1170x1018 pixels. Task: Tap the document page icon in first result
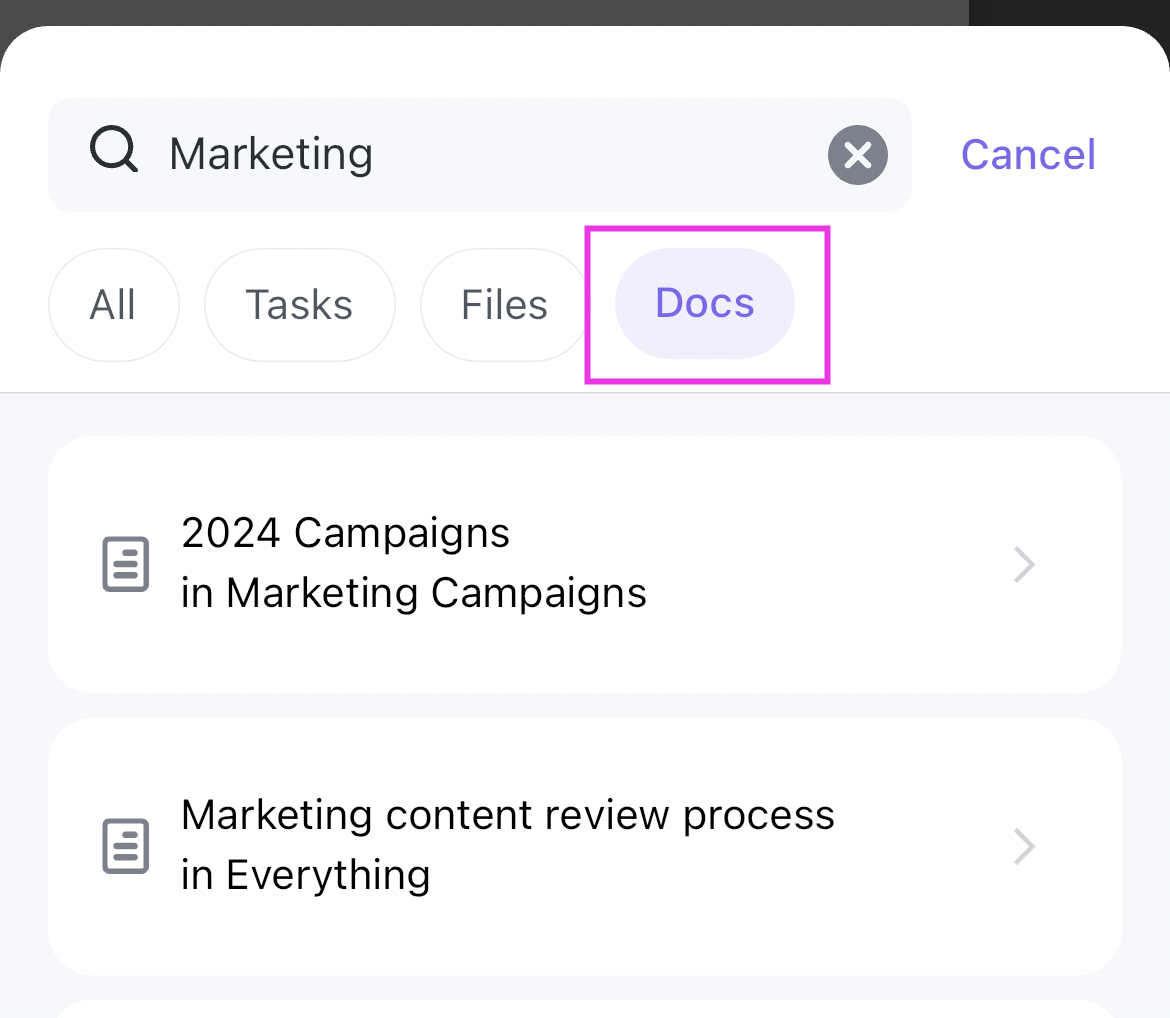click(126, 564)
